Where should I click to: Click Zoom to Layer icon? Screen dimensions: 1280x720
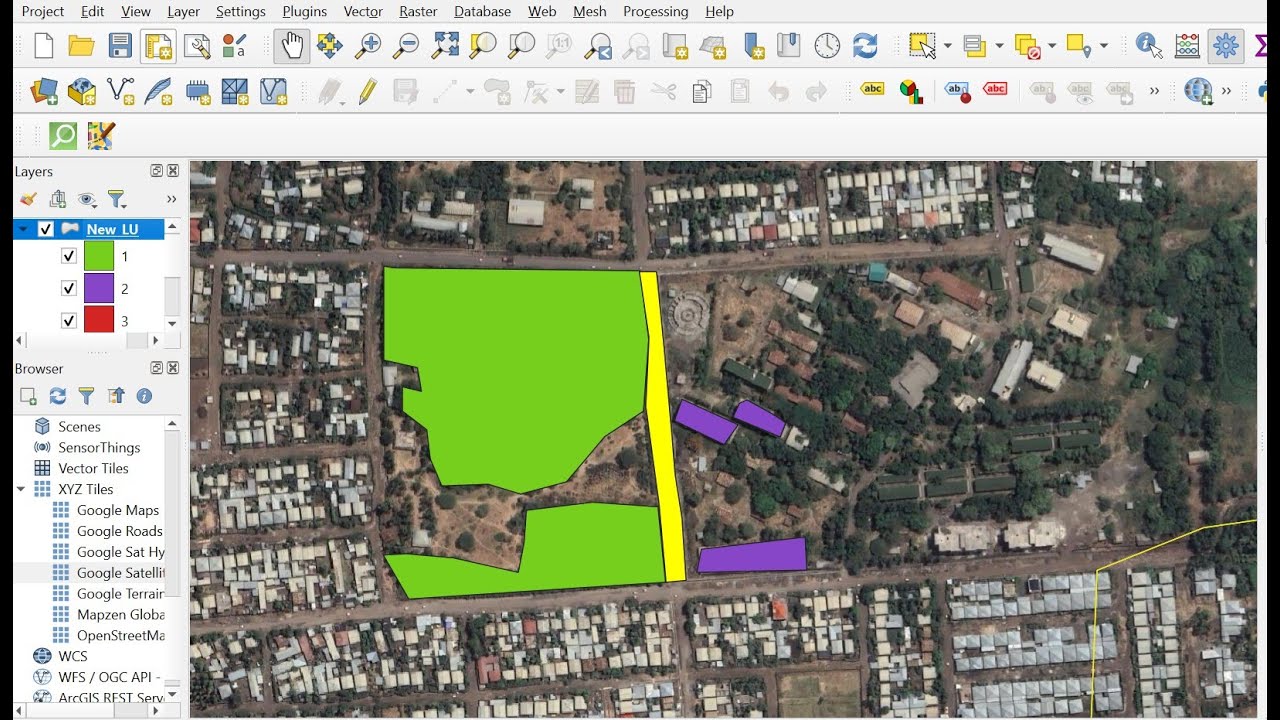click(521, 46)
